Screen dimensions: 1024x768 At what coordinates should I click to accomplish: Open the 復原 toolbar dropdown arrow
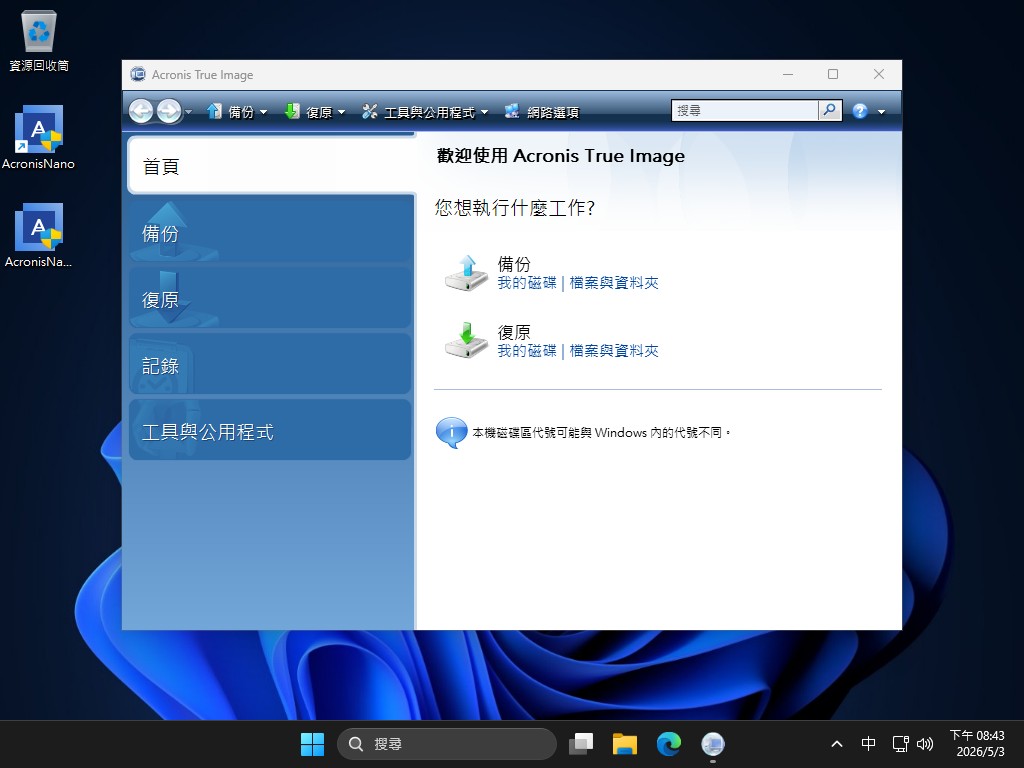[x=342, y=112]
